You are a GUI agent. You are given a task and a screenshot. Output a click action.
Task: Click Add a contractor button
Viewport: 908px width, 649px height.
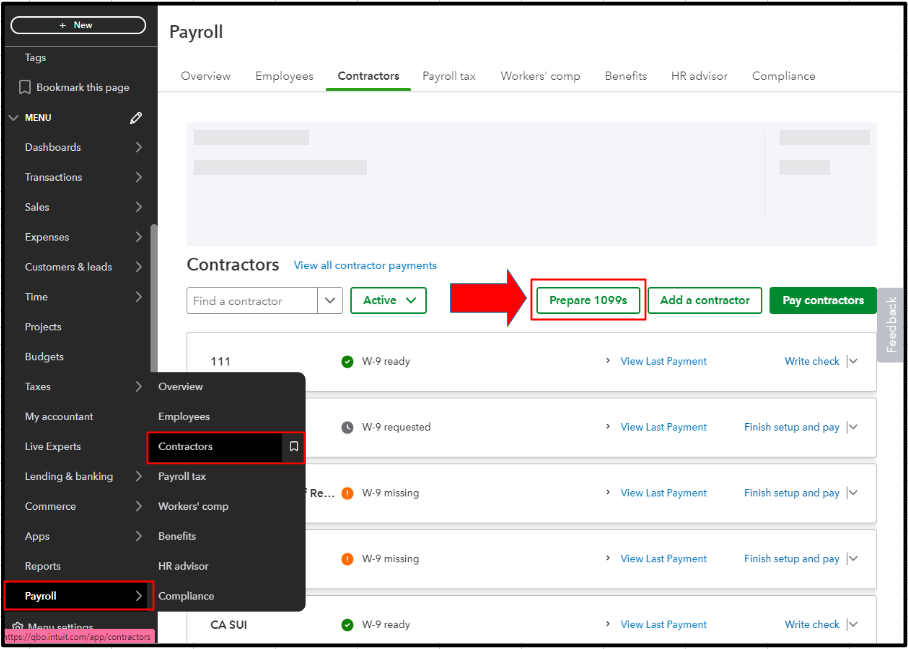(705, 300)
